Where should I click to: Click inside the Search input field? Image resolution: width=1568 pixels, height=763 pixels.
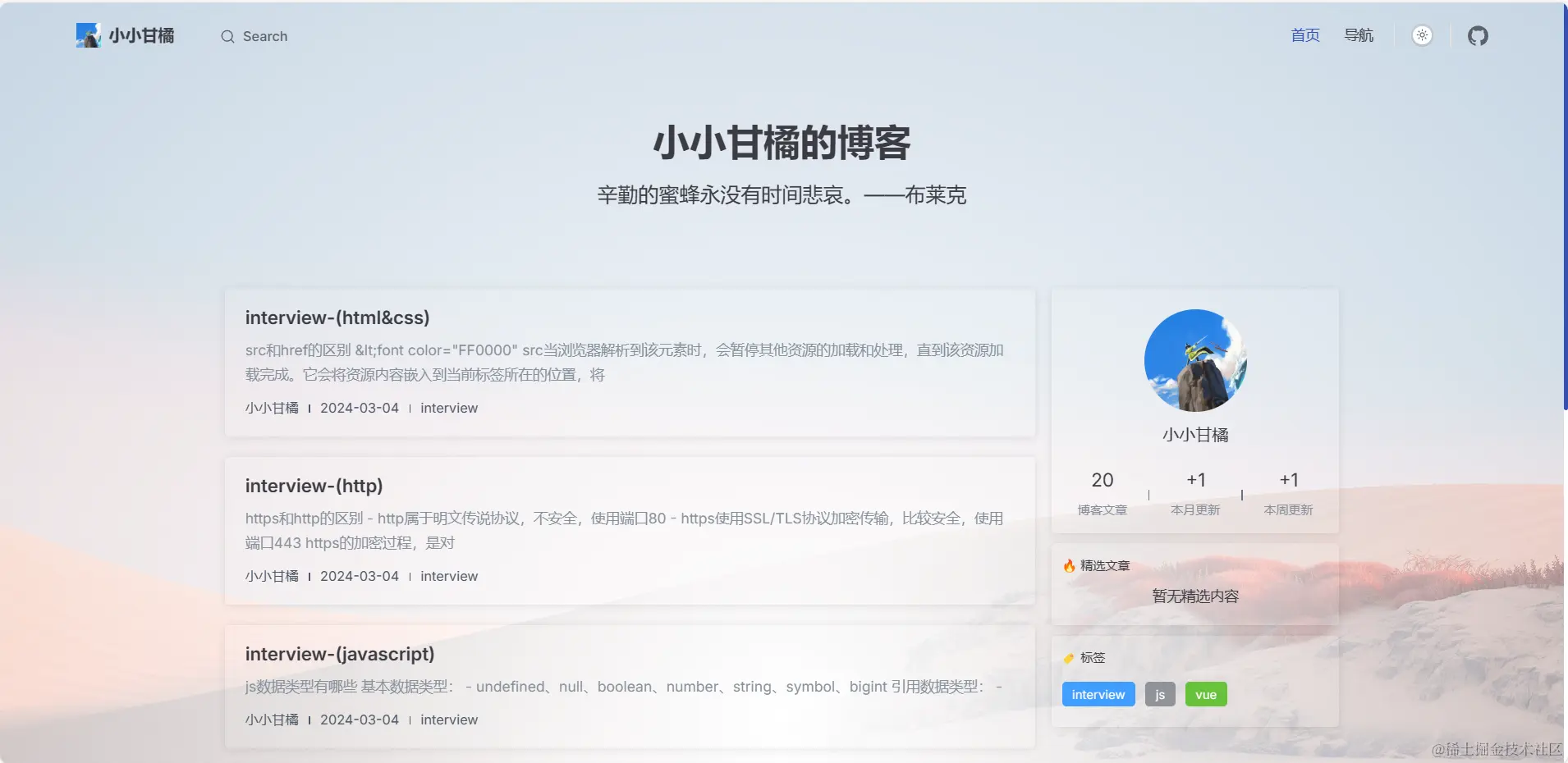(264, 36)
